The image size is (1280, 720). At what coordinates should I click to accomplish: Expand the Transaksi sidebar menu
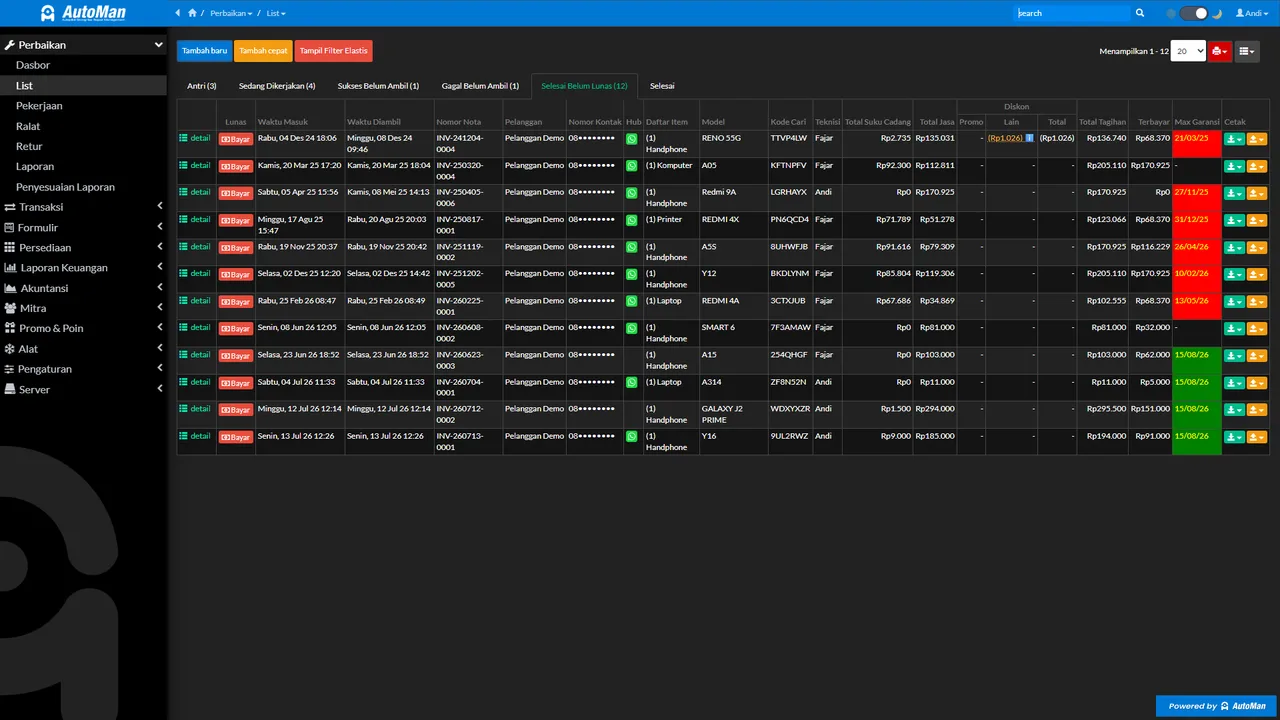[83, 207]
